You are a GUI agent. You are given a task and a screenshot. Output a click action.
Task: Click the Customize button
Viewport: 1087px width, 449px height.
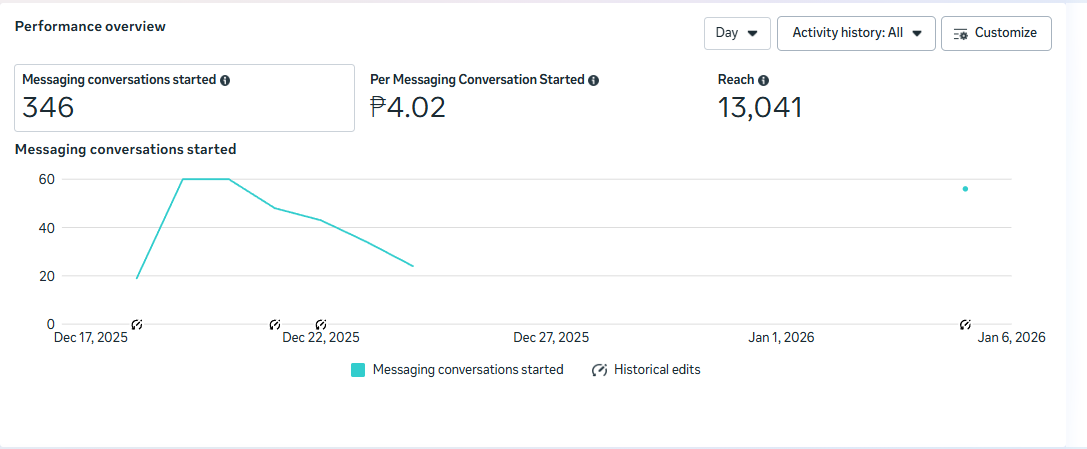[x=996, y=33]
